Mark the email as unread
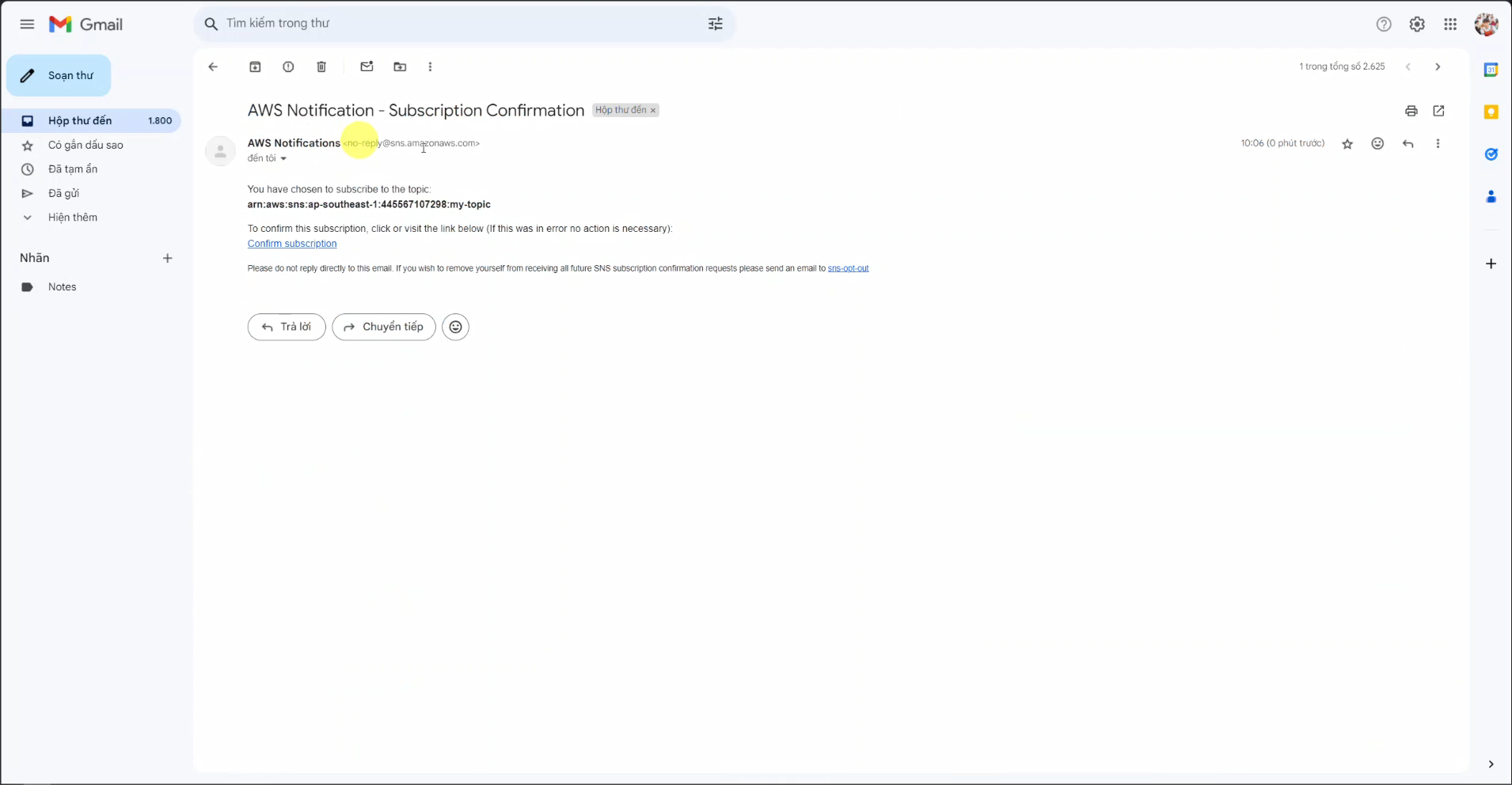This screenshot has height=785, width=1512. 367,67
